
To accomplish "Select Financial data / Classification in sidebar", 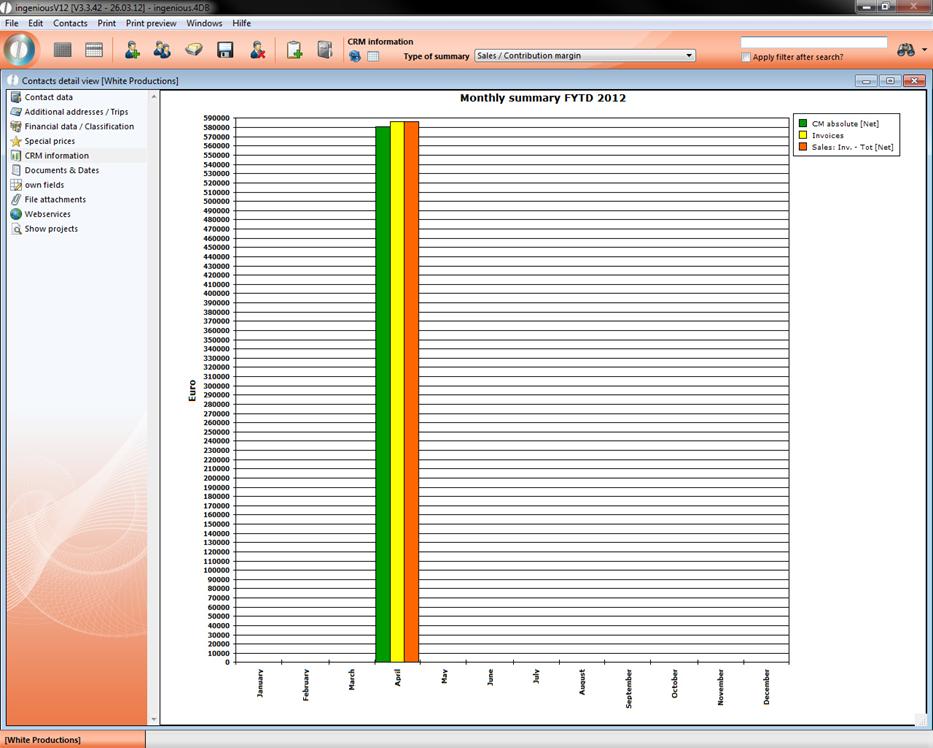I will pos(79,127).
